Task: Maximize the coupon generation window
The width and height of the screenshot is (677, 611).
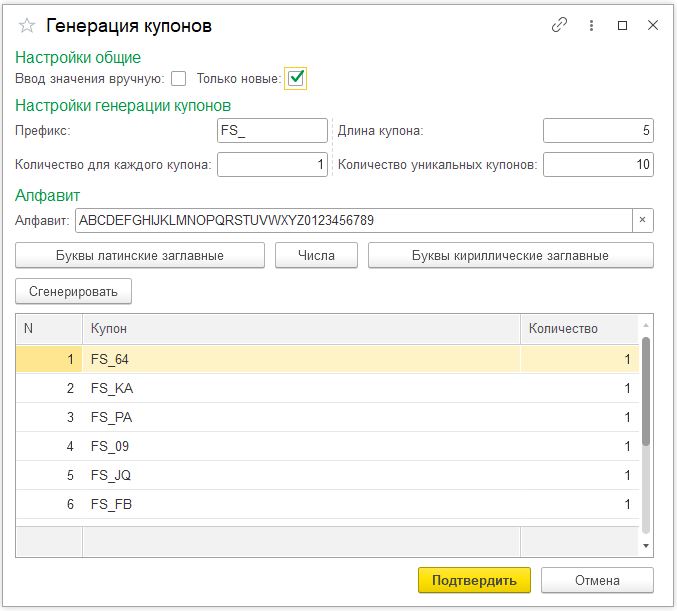Action: [622, 25]
